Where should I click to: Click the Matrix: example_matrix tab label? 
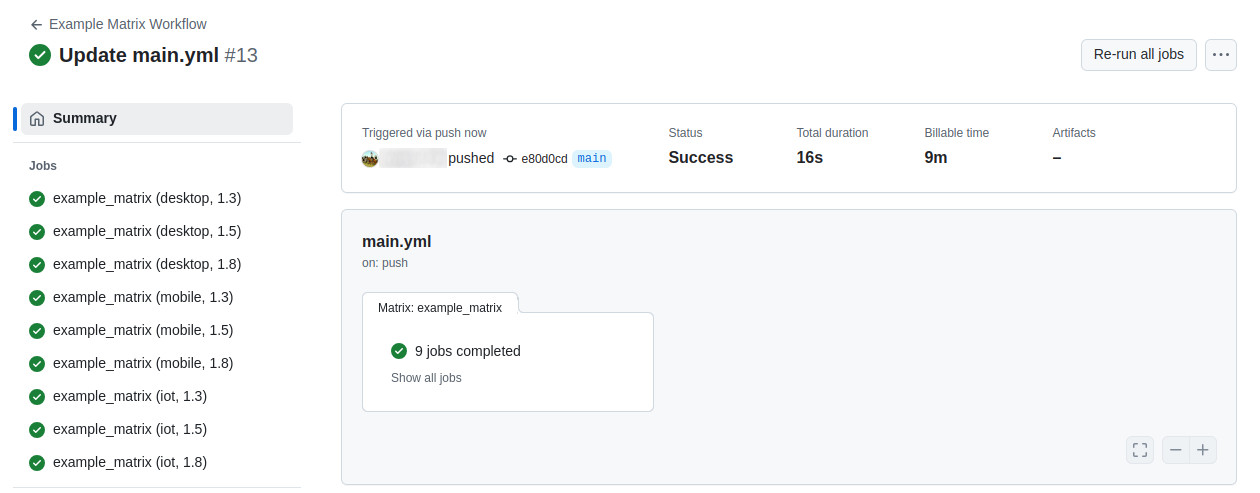tap(440, 308)
